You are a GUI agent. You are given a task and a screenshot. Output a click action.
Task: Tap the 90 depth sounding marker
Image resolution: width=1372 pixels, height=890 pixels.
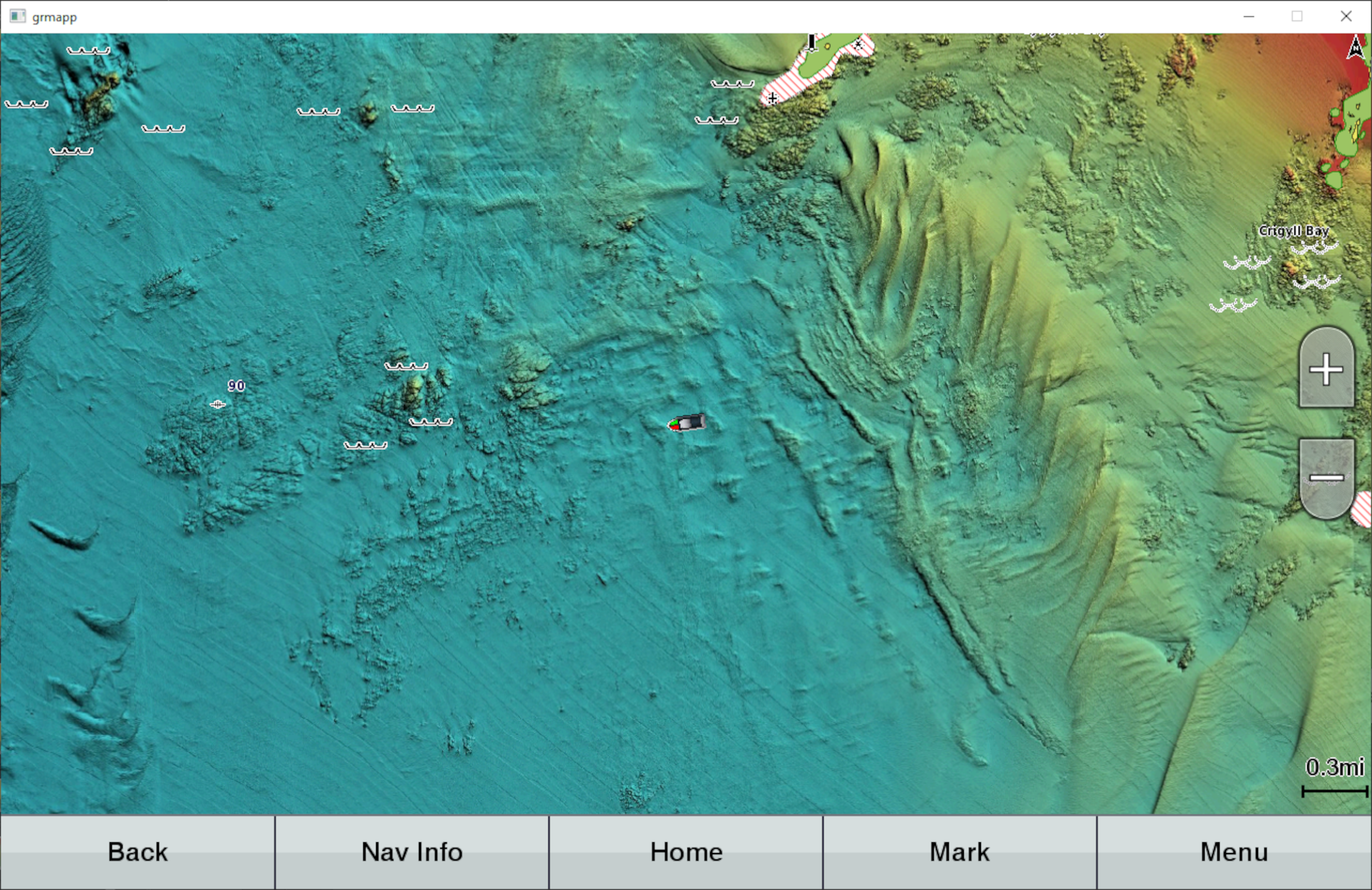tap(236, 386)
